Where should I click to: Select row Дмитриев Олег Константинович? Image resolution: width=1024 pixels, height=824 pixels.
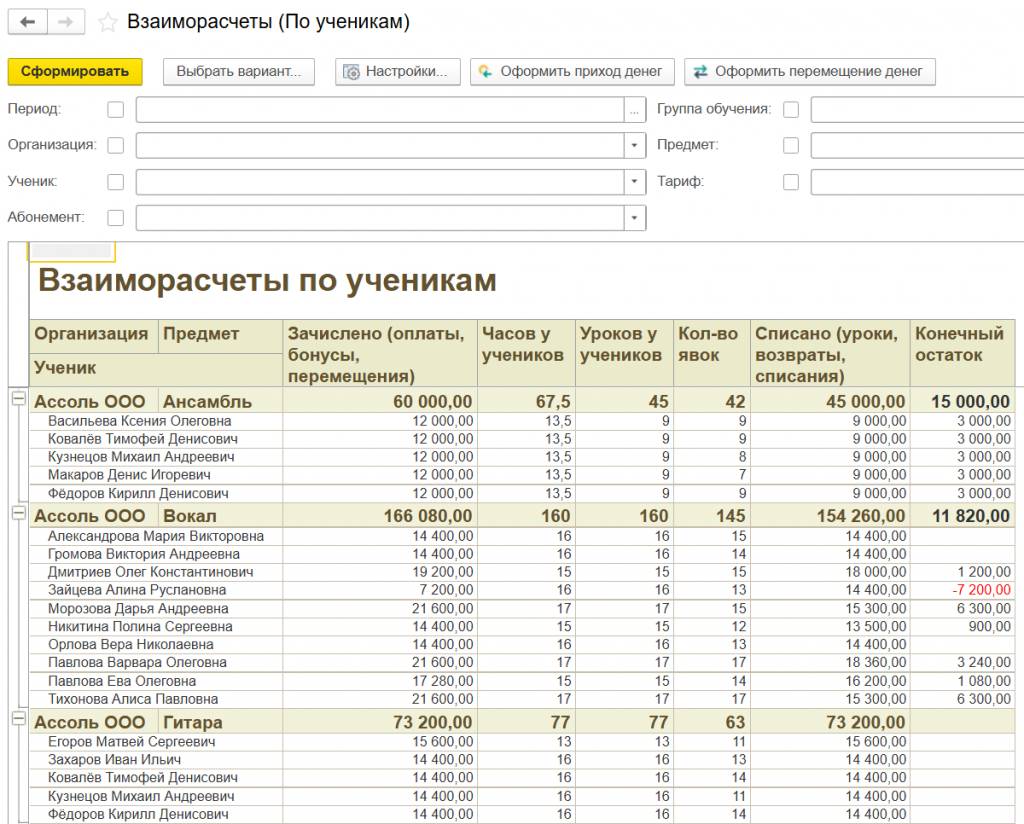[x=522, y=573]
